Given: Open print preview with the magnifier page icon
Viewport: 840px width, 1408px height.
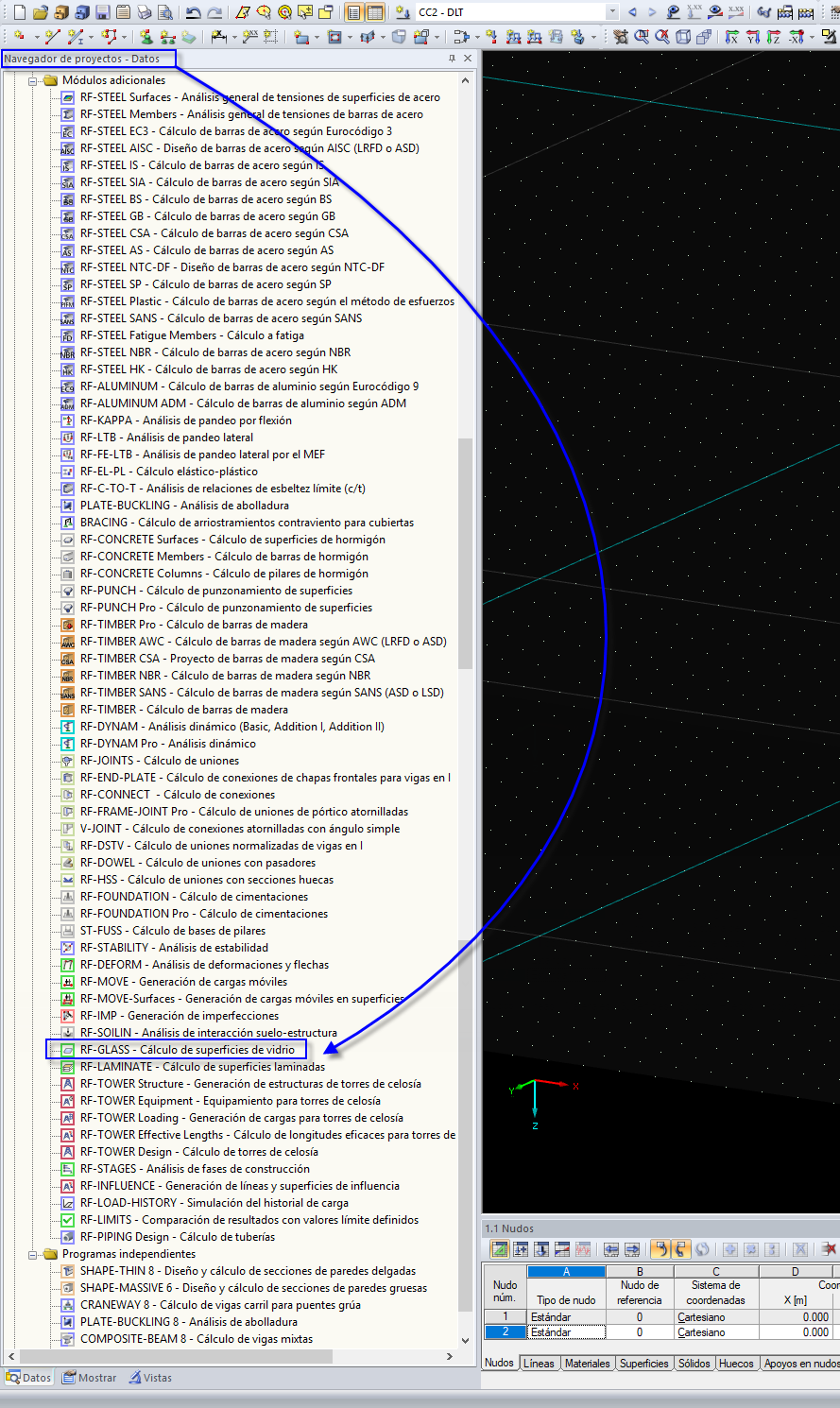Looking at the screenshot, I should tap(164, 12).
